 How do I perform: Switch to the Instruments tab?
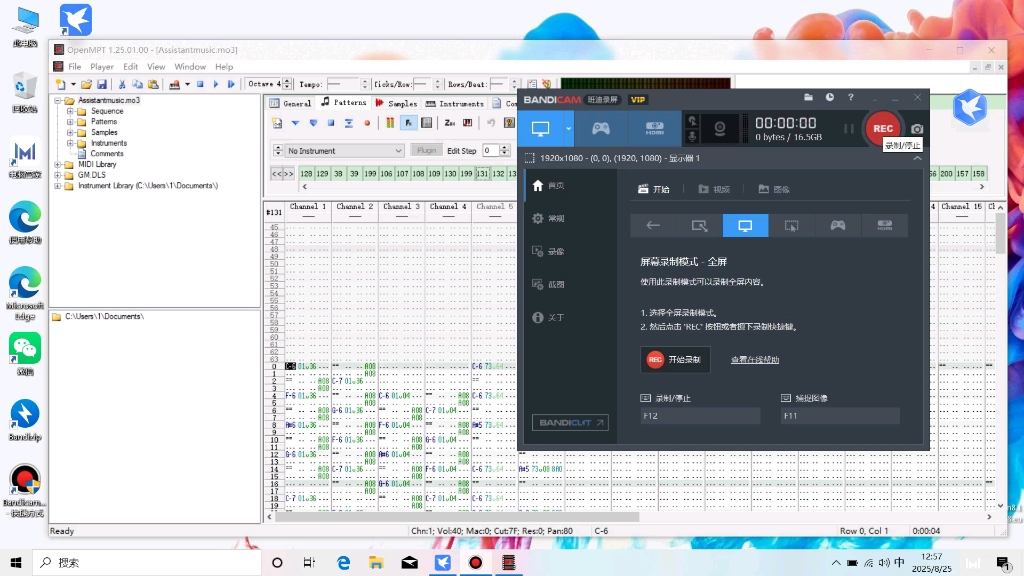[x=455, y=103]
